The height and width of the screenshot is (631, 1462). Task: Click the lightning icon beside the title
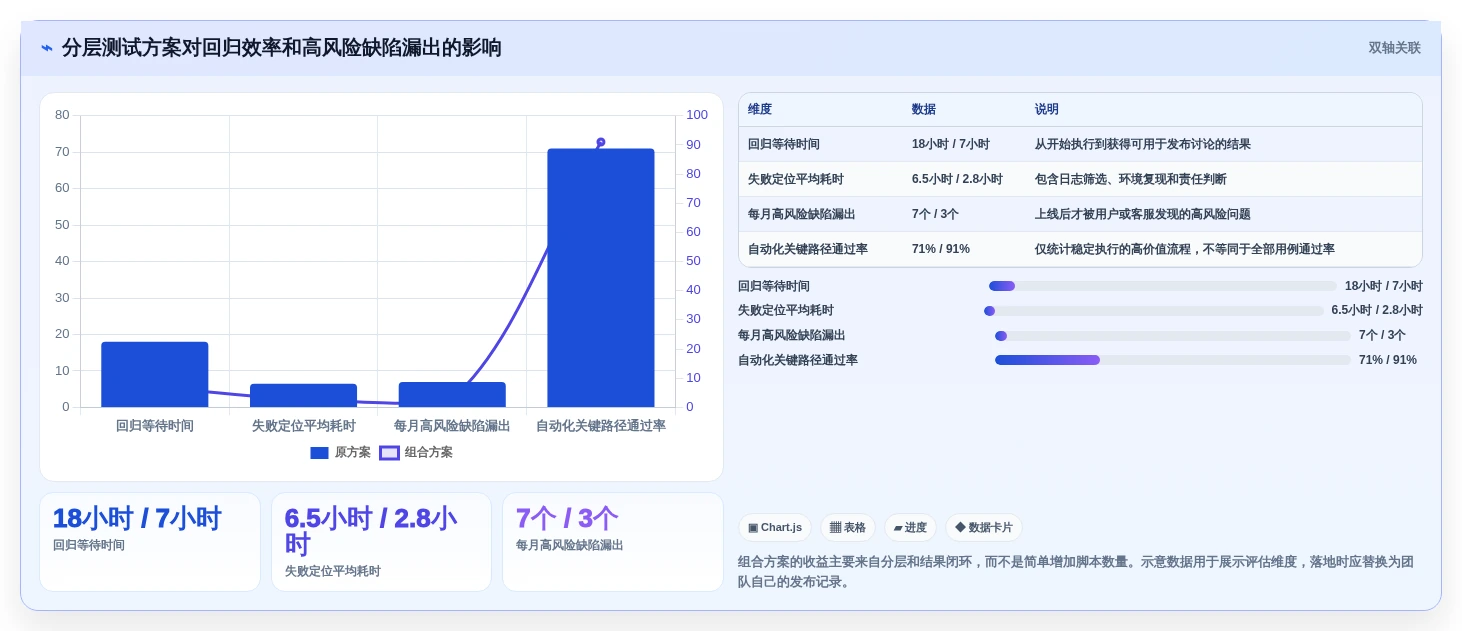pos(47,48)
